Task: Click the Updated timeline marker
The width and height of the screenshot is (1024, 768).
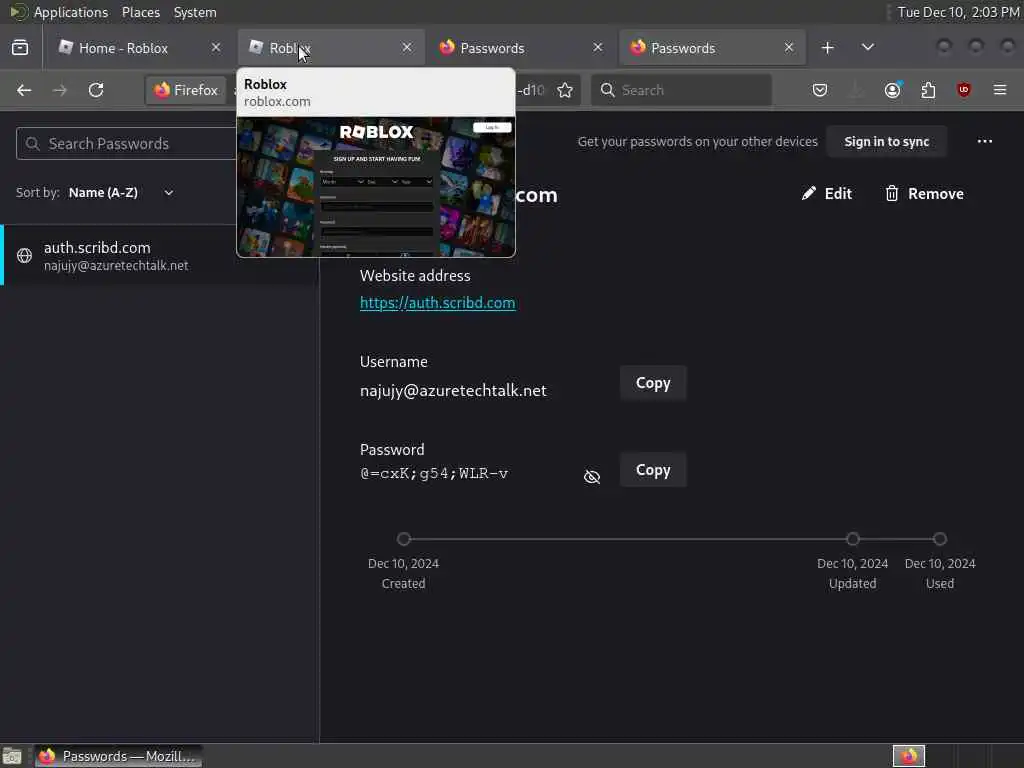Action: coord(852,539)
